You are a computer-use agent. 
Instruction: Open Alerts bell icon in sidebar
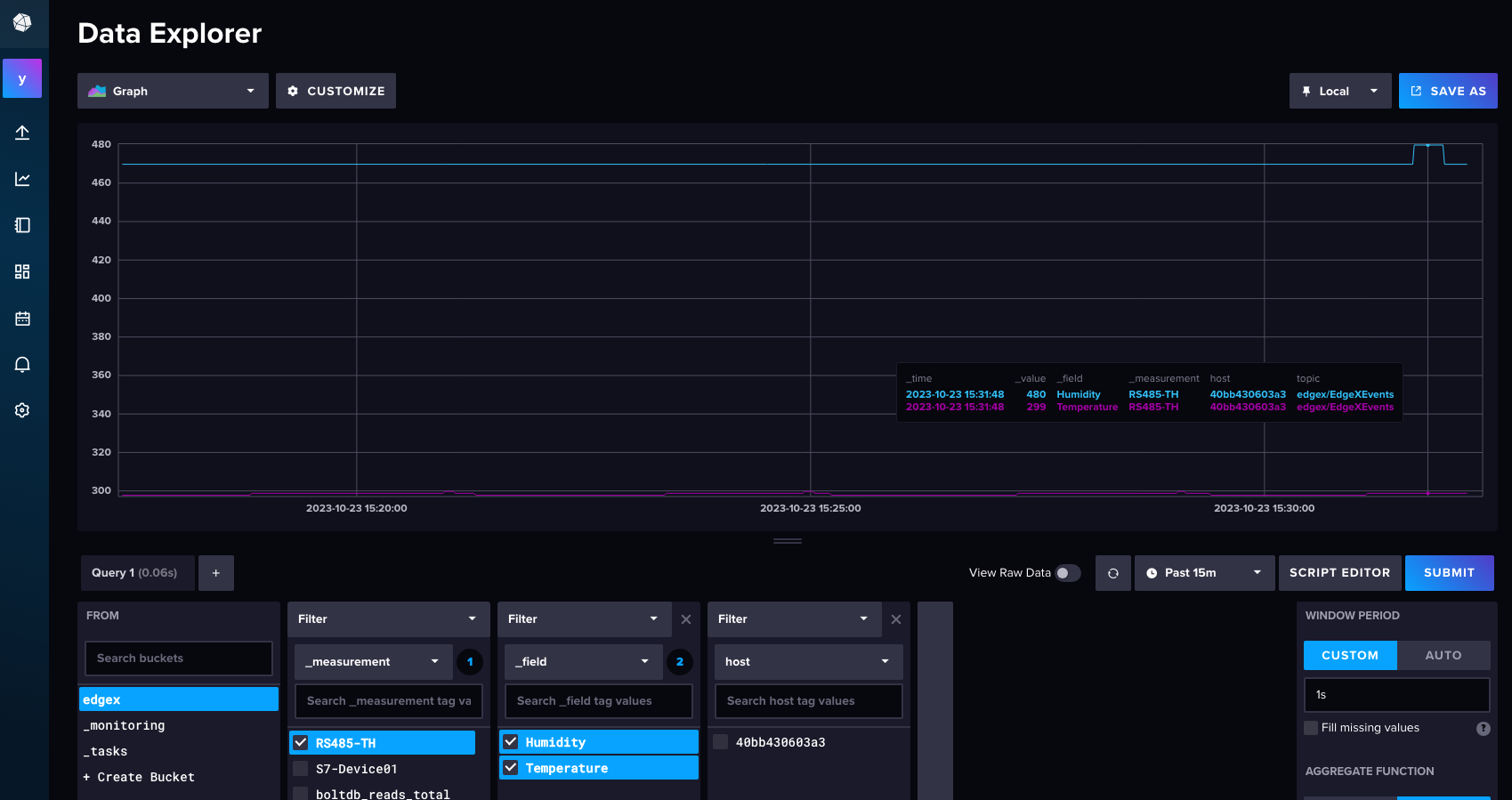coord(22,364)
